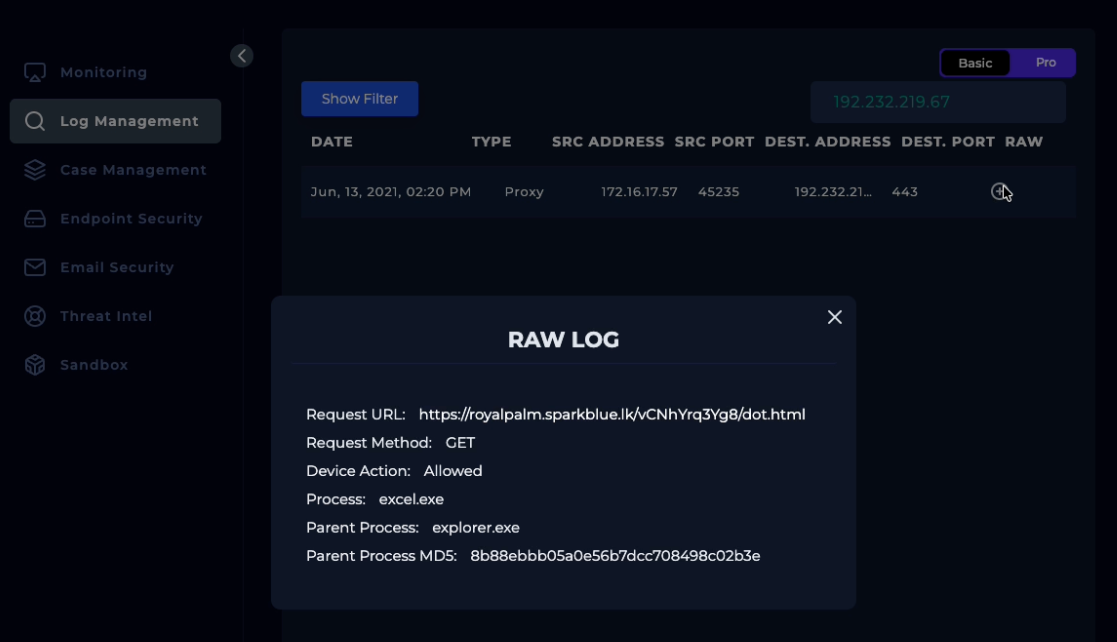This screenshot has width=1117, height=642.
Task: Click the Case Management layers icon
Action: [x=35, y=170]
